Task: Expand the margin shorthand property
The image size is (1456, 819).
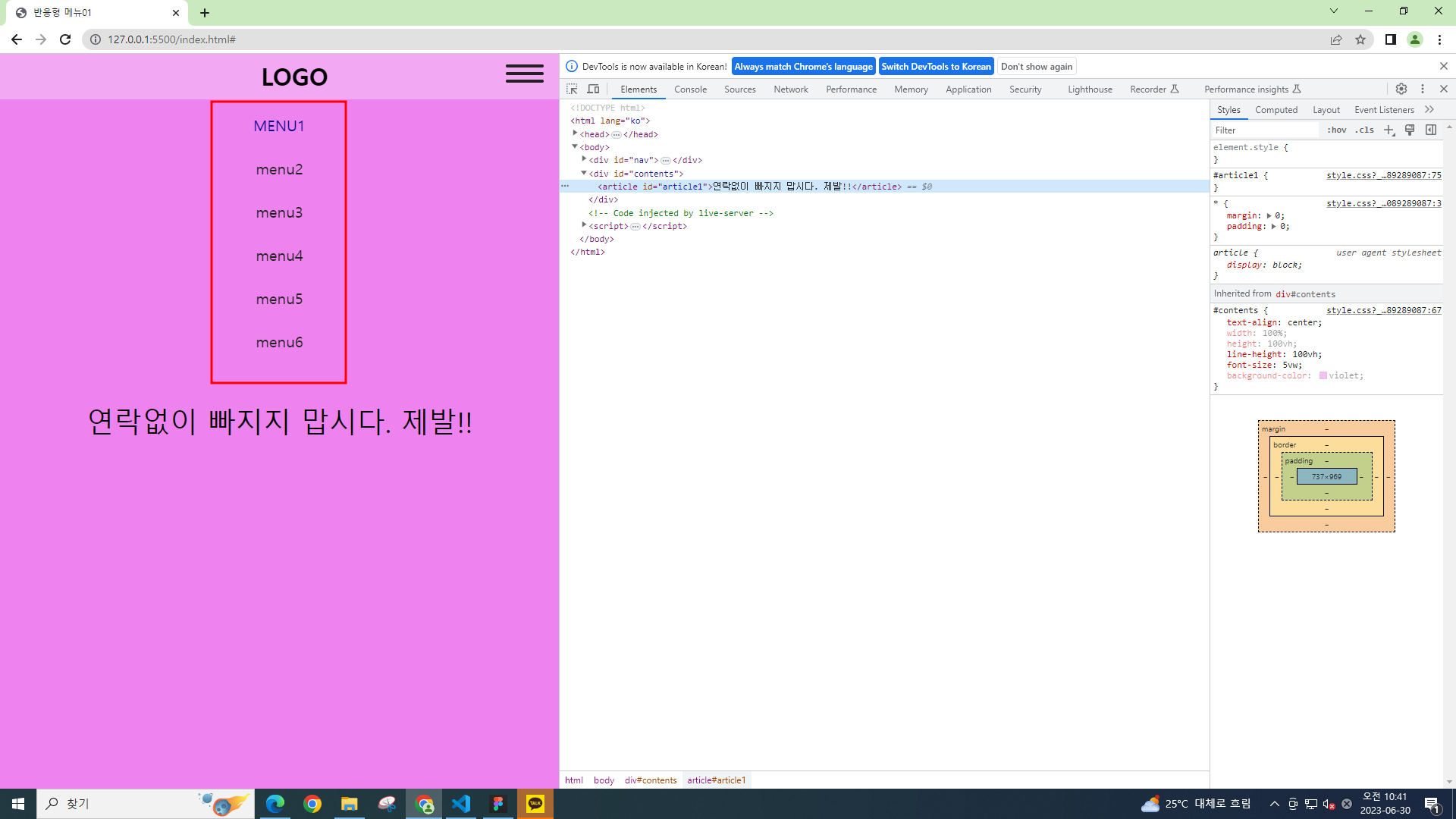Action: [1269, 215]
